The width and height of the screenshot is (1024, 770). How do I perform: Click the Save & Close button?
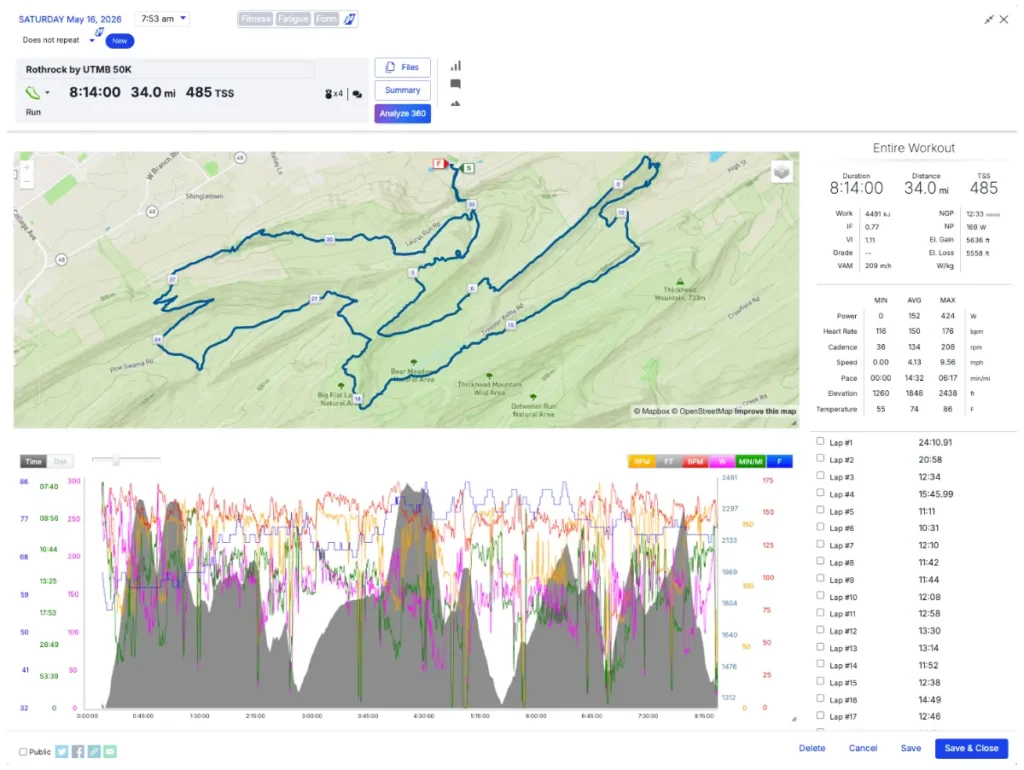[x=971, y=748]
